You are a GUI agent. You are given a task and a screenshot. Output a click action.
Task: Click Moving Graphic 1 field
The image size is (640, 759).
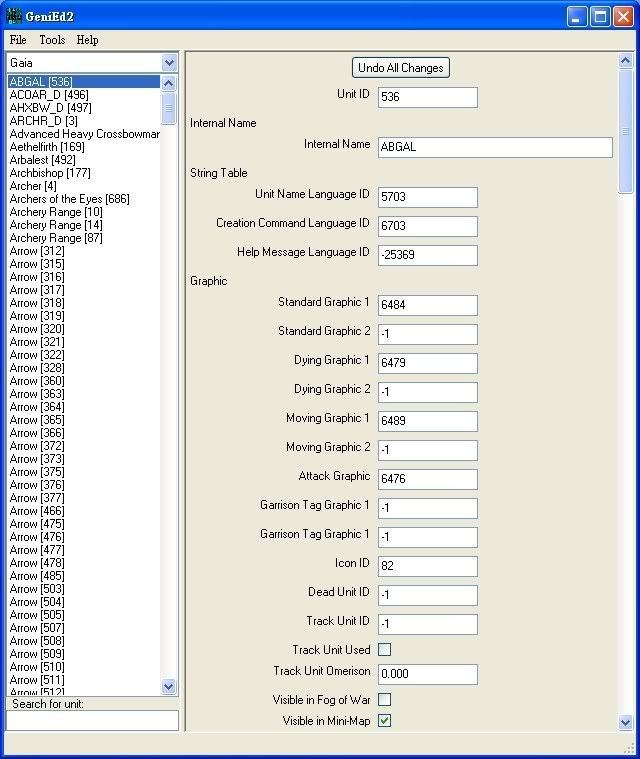click(427, 421)
